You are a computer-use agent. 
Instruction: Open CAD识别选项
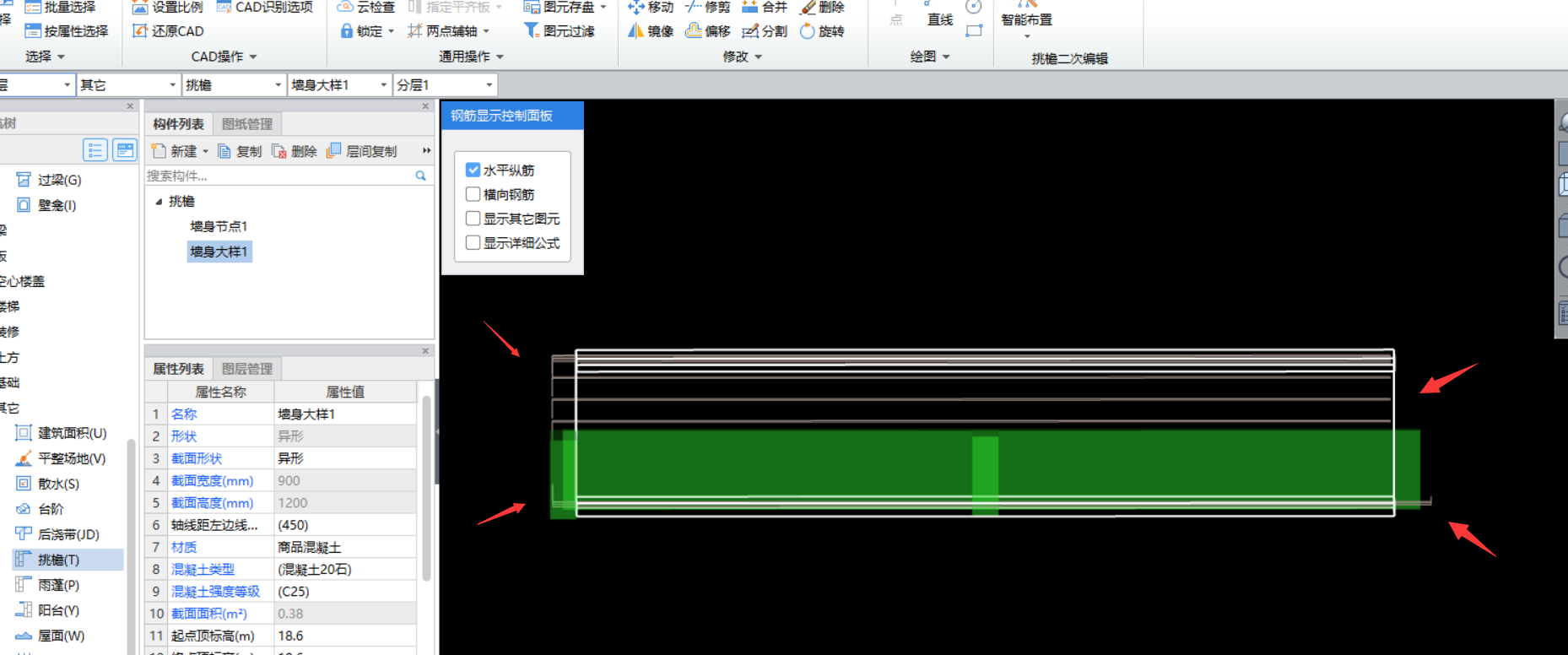point(265,8)
